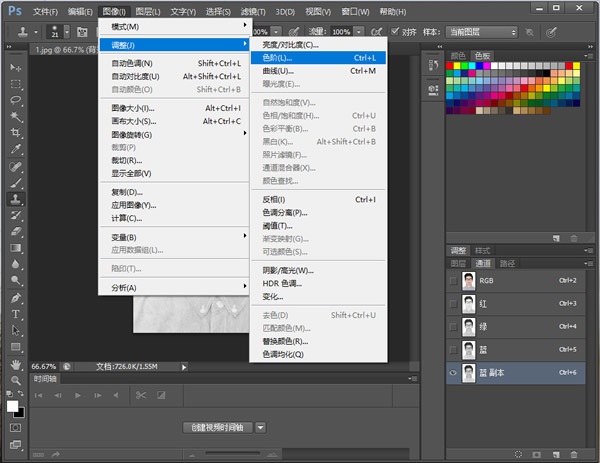Choose 曲线(U) Curves menu item

(x=318, y=71)
